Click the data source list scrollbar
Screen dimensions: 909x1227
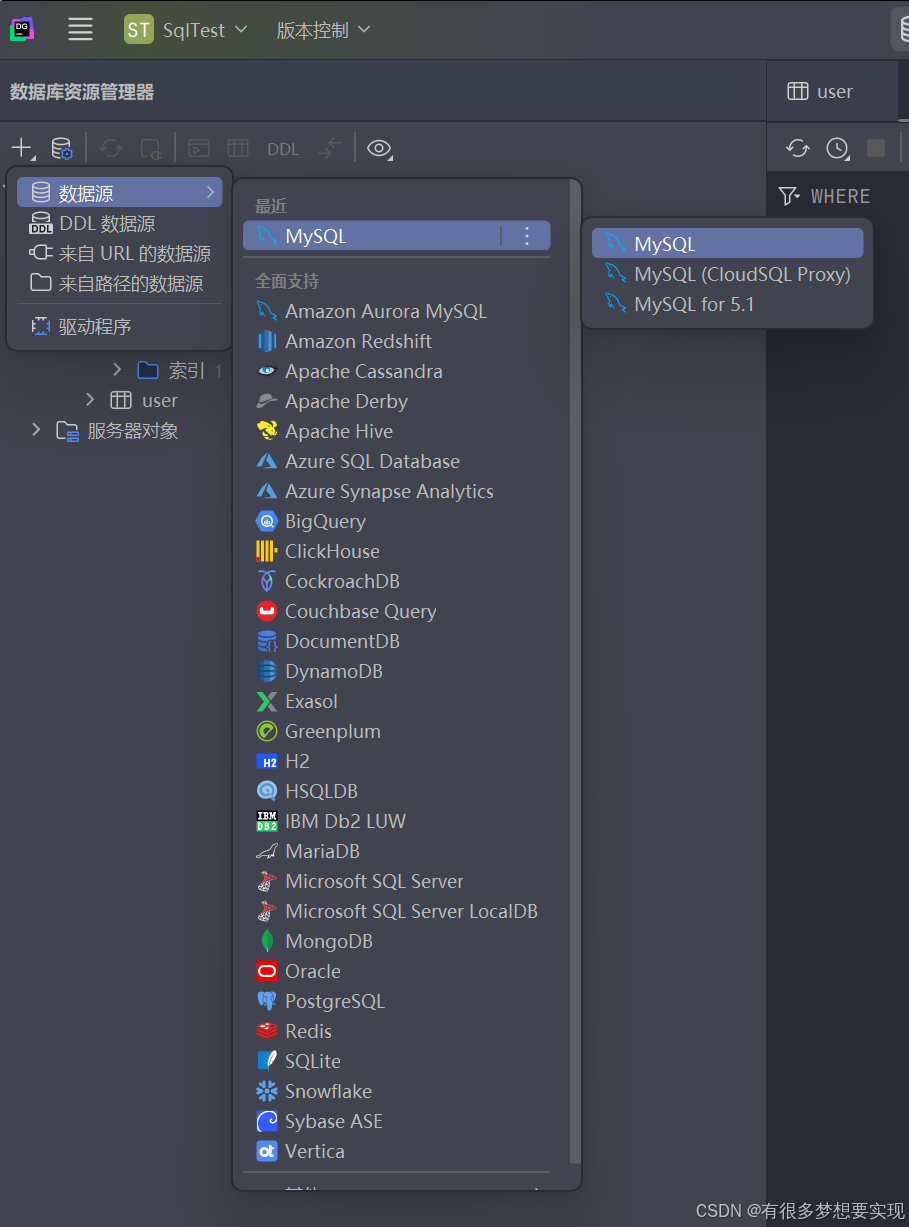click(574, 672)
